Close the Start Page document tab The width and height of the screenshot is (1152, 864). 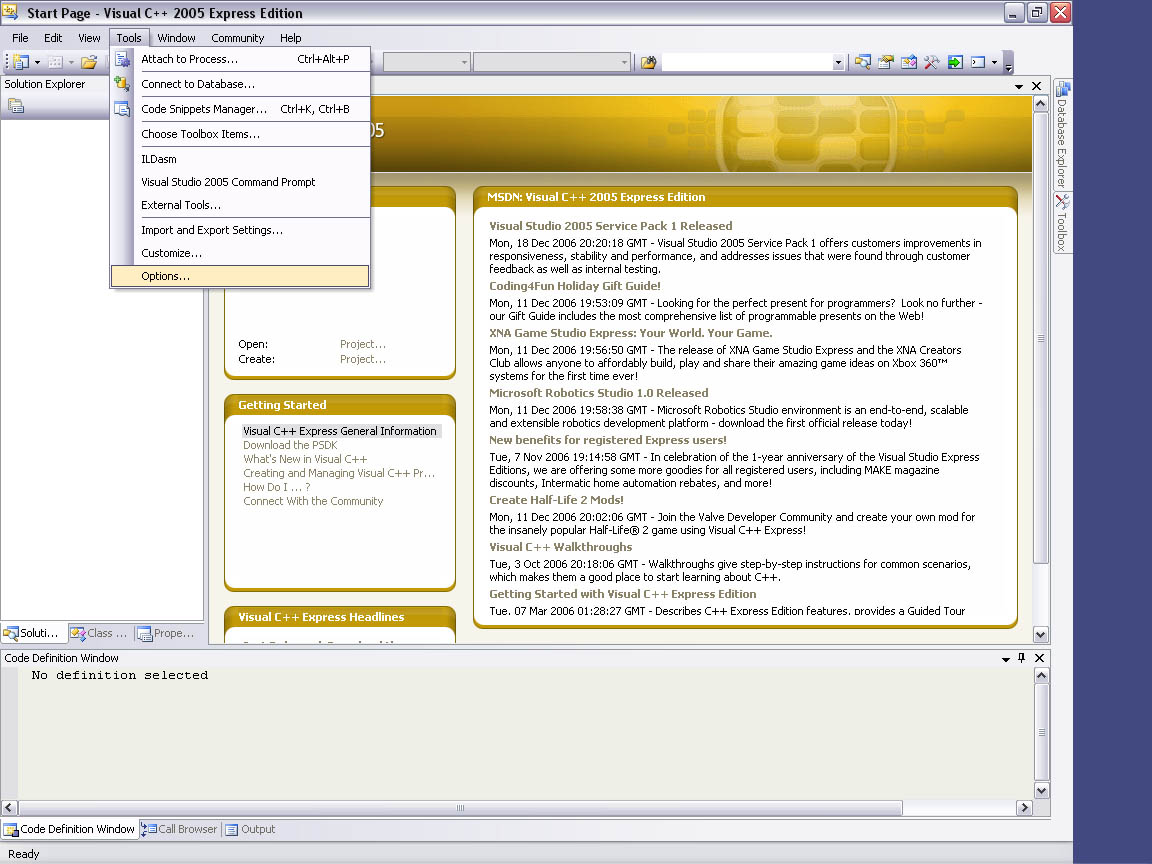1037,86
